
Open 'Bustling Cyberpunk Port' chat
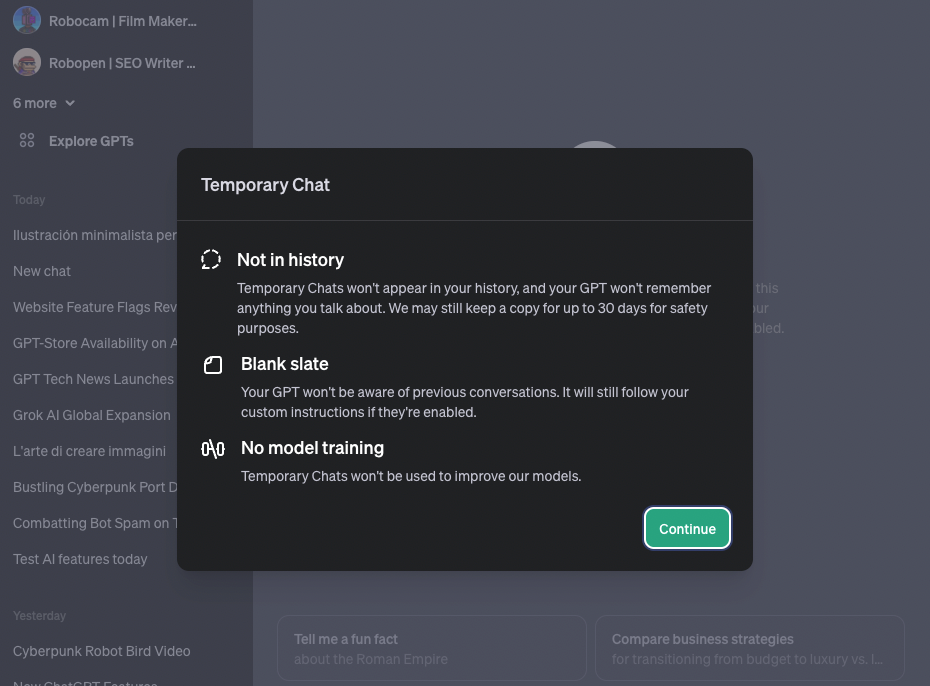[95, 487]
